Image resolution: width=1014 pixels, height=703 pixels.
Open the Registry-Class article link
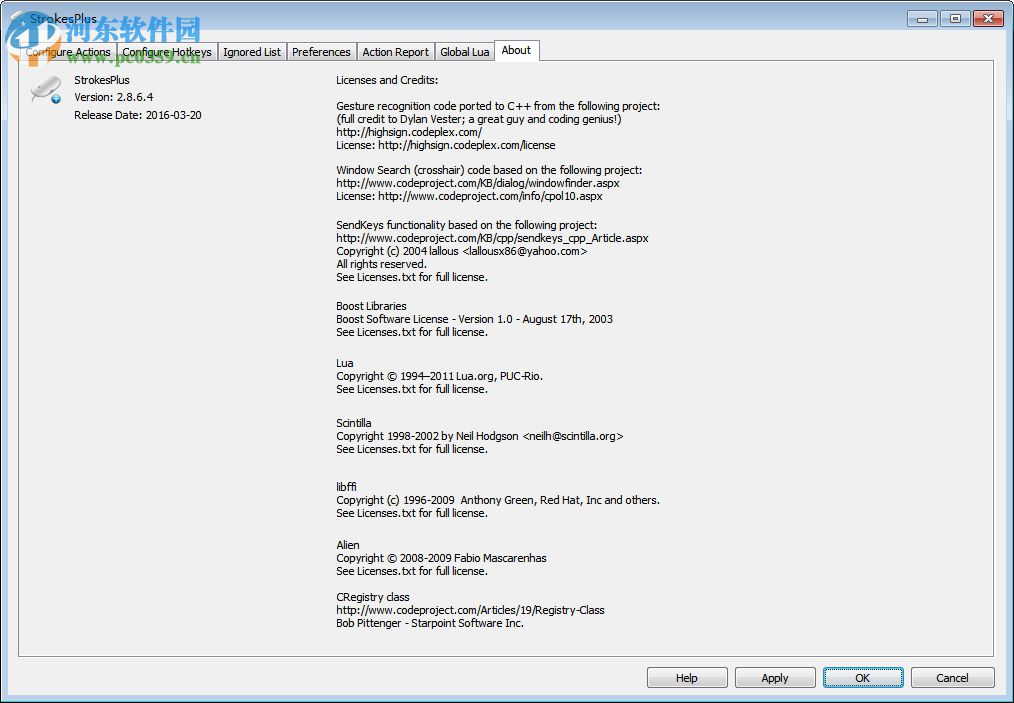pos(471,609)
